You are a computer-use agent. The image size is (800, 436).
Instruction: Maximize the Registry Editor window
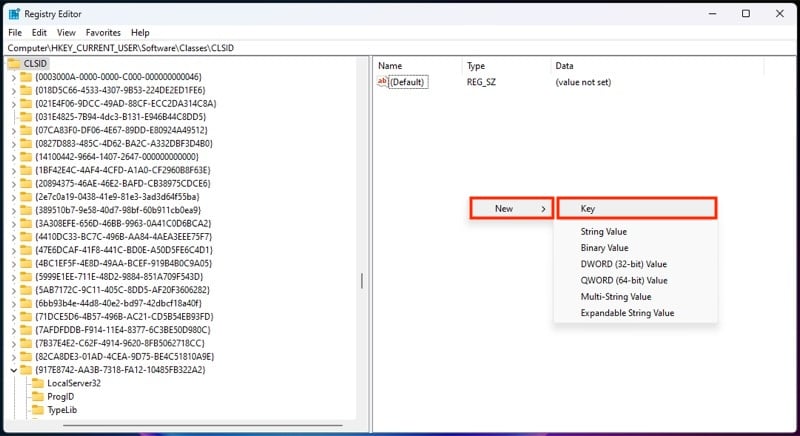coord(746,14)
